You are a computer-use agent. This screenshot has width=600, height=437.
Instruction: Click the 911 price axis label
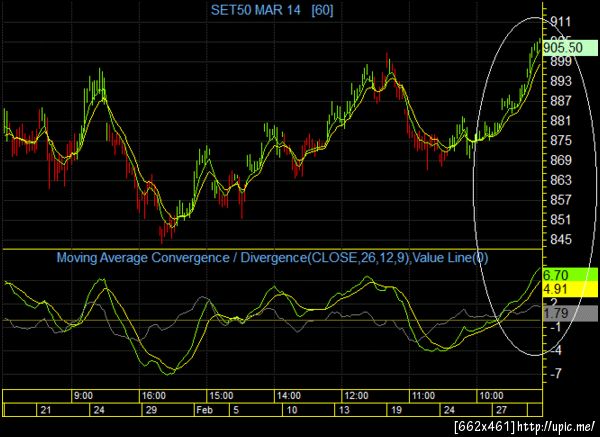[x=560, y=21]
